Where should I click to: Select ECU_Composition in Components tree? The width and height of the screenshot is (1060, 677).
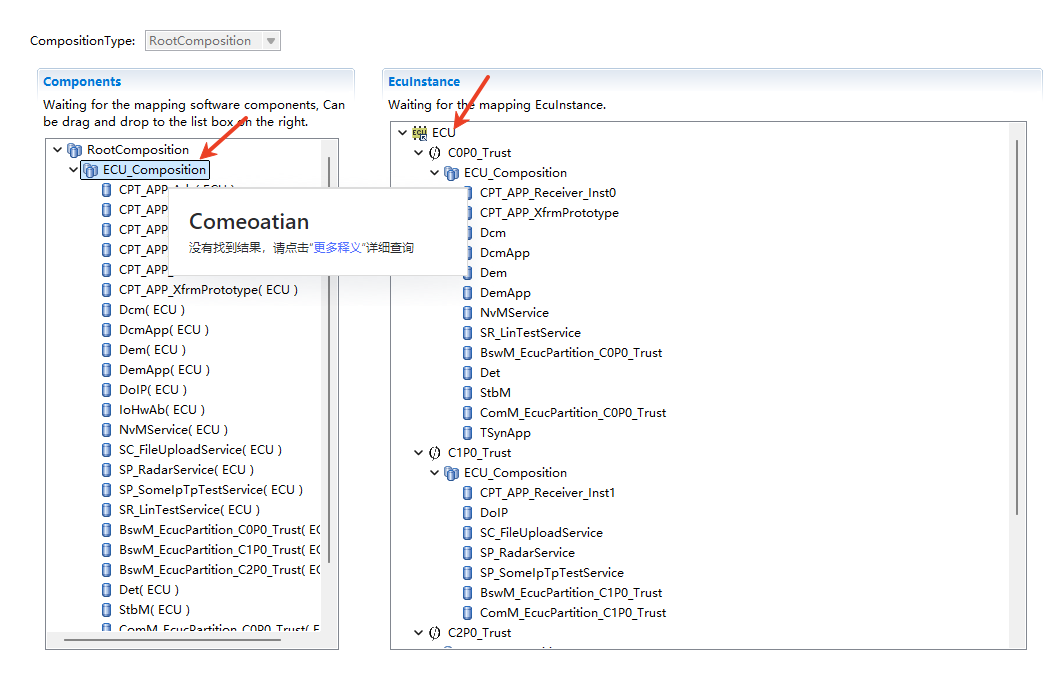click(x=155, y=170)
